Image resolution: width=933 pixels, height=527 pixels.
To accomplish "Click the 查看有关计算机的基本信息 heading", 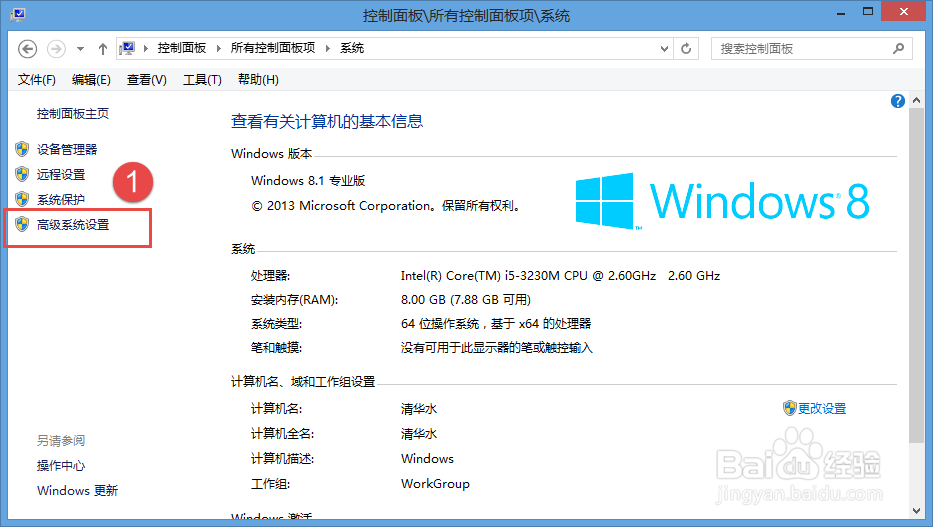I will pyautogui.click(x=327, y=122).
